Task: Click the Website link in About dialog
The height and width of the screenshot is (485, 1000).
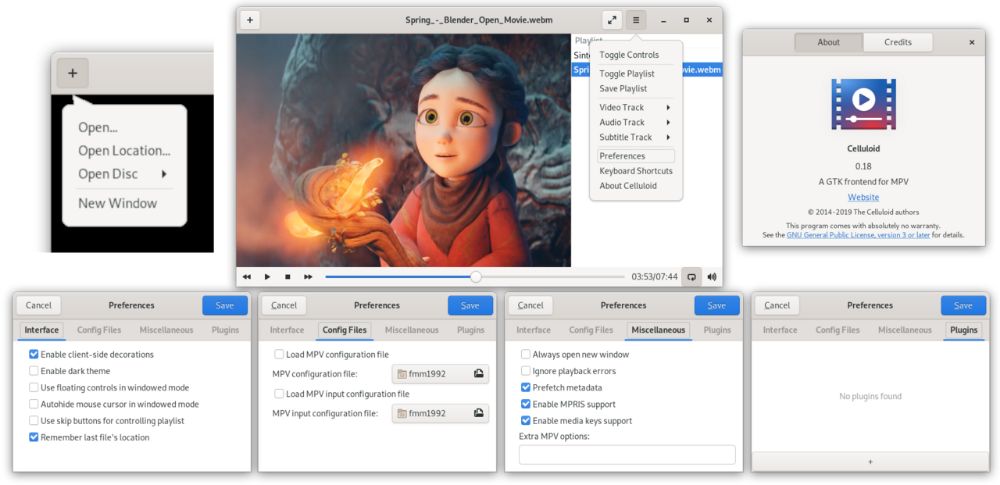Action: point(864,197)
